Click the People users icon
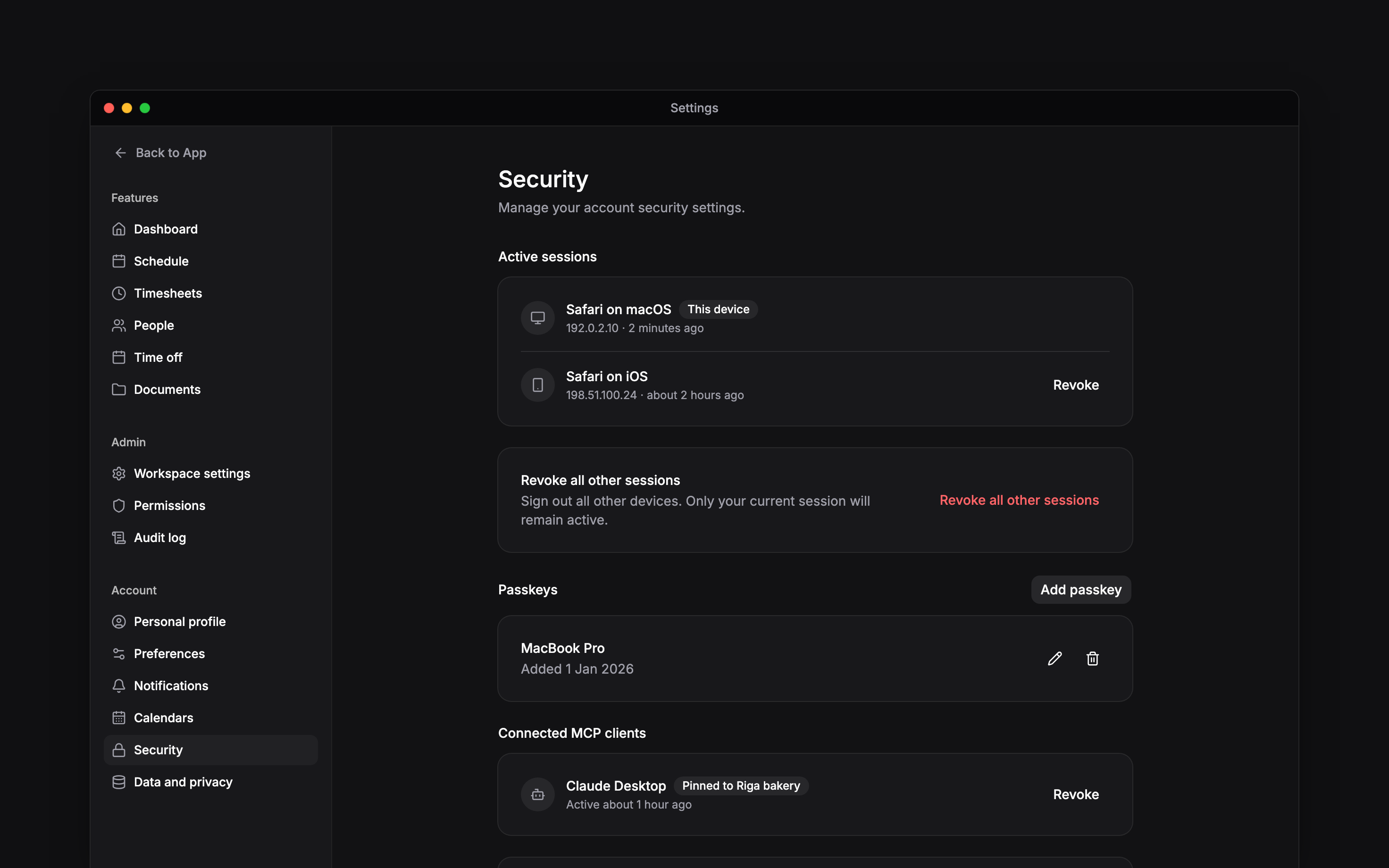This screenshot has width=1389, height=868. [x=119, y=325]
